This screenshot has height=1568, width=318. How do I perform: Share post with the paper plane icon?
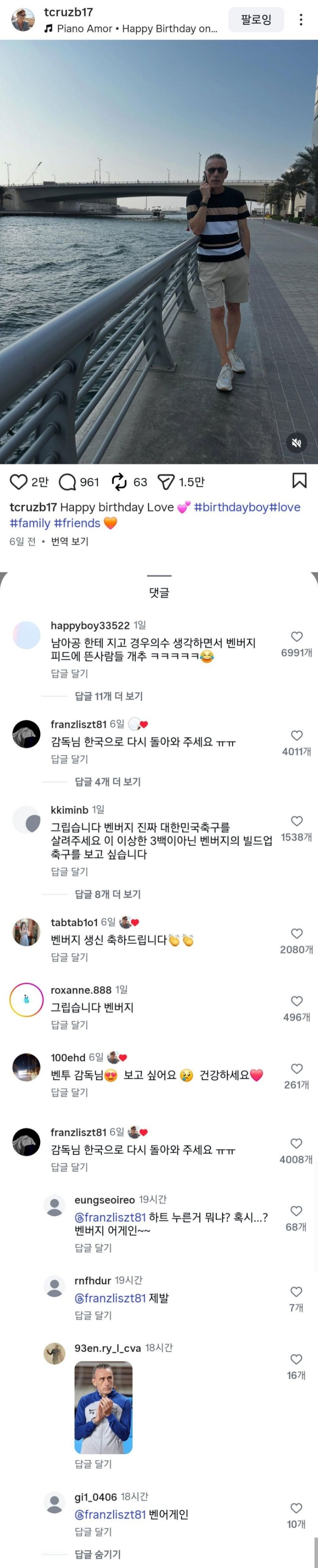coord(166,482)
